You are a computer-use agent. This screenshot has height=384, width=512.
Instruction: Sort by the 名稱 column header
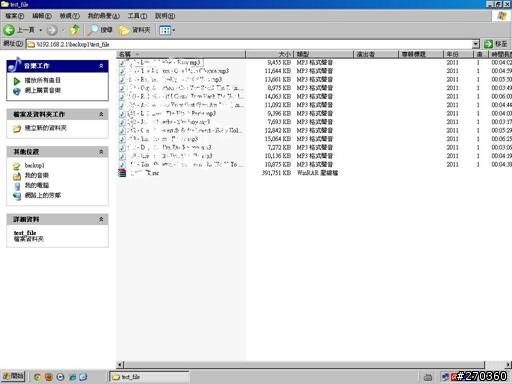click(x=181, y=54)
